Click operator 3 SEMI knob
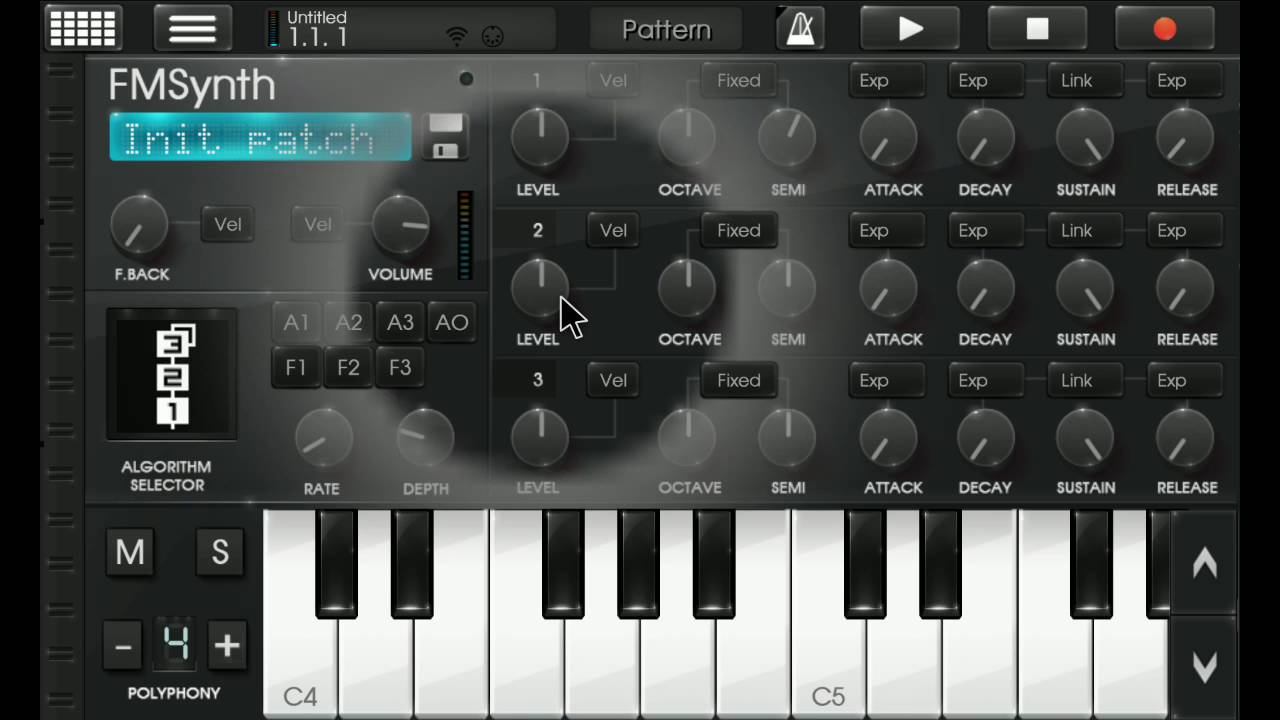This screenshot has width=1280, height=720. point(787,437)
